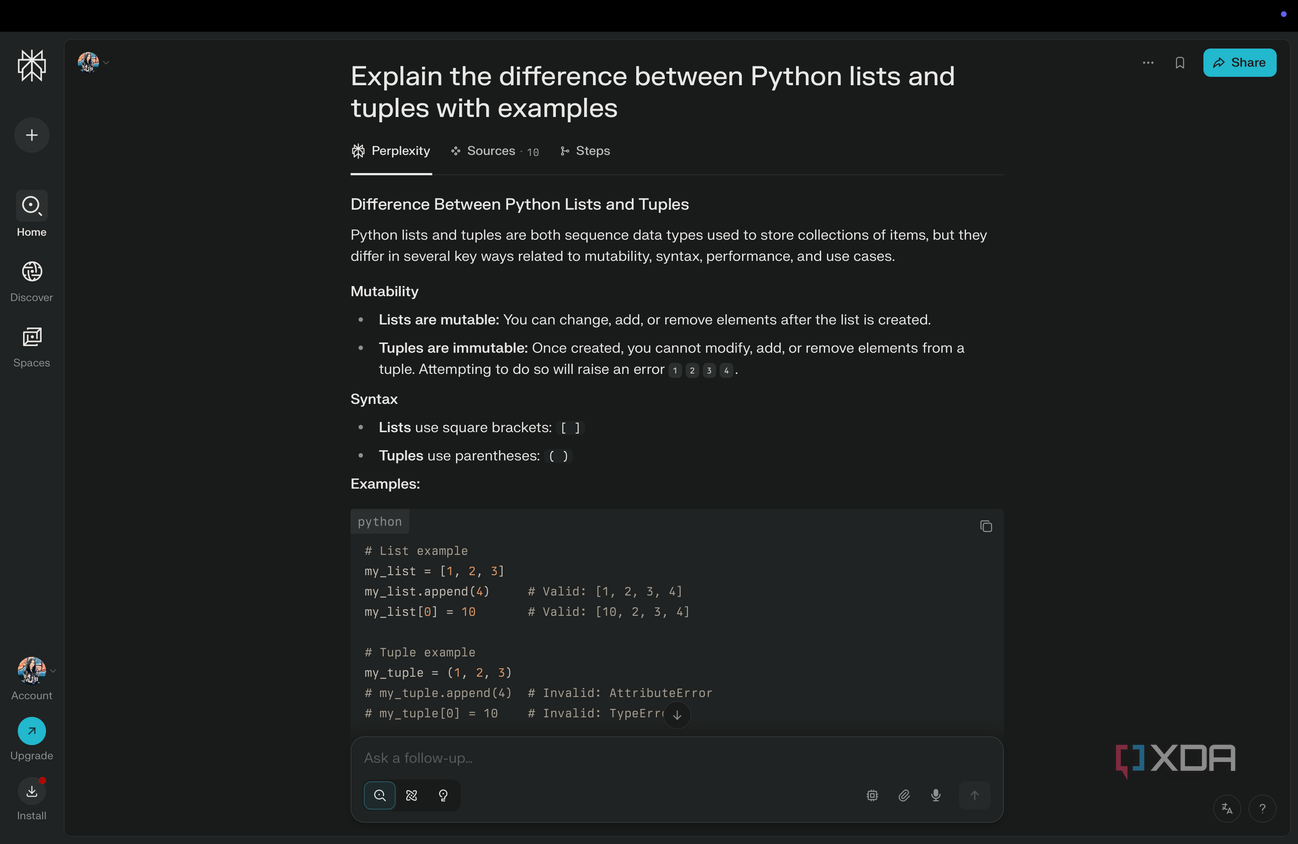Select the Search mode toggle
The width and height of the screenshot is (1298, 844).
(x=380, y=795)
